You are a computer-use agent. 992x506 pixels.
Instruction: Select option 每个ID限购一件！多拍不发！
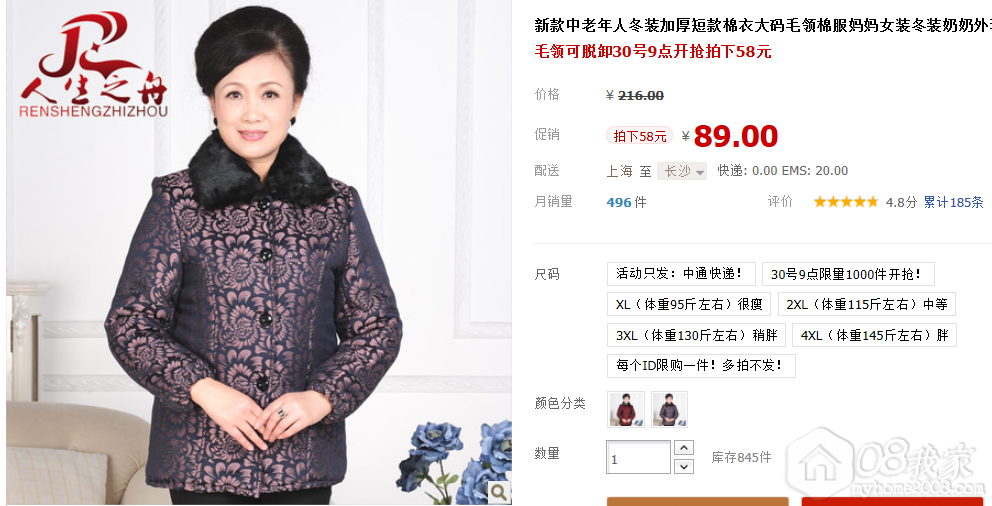pyautogui.click(x=701, y=366)
